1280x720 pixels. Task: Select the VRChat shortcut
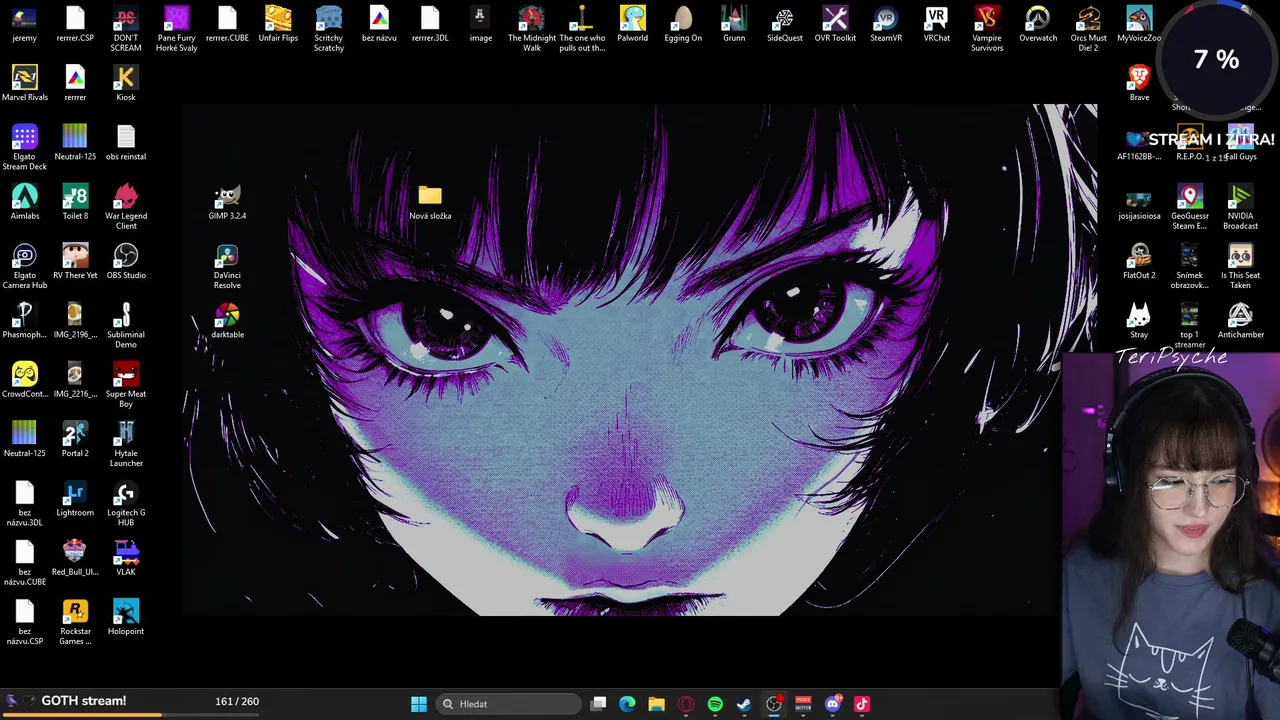[x=936, y=24]
